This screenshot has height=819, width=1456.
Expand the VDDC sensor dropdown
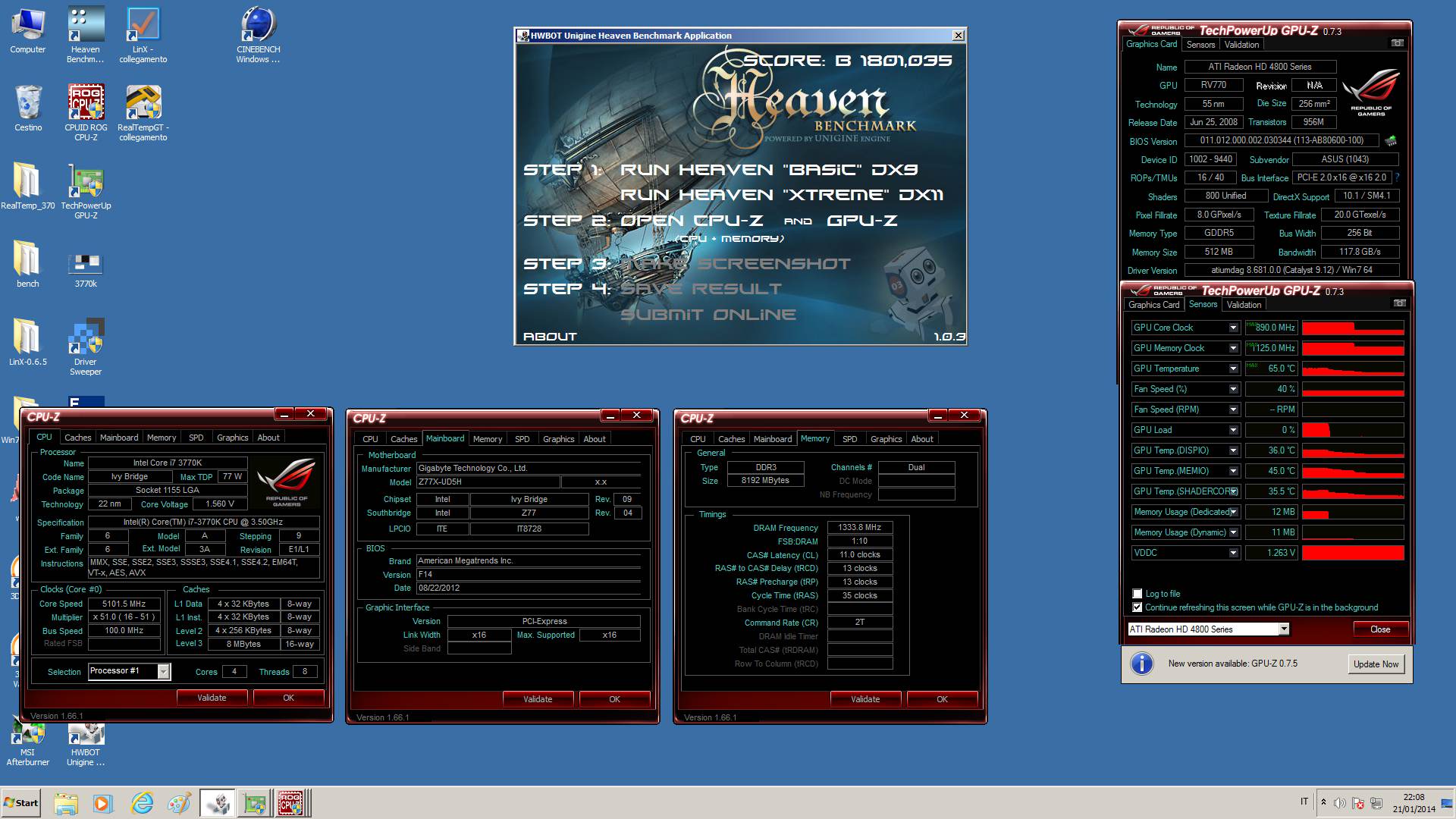point(1233,553)
